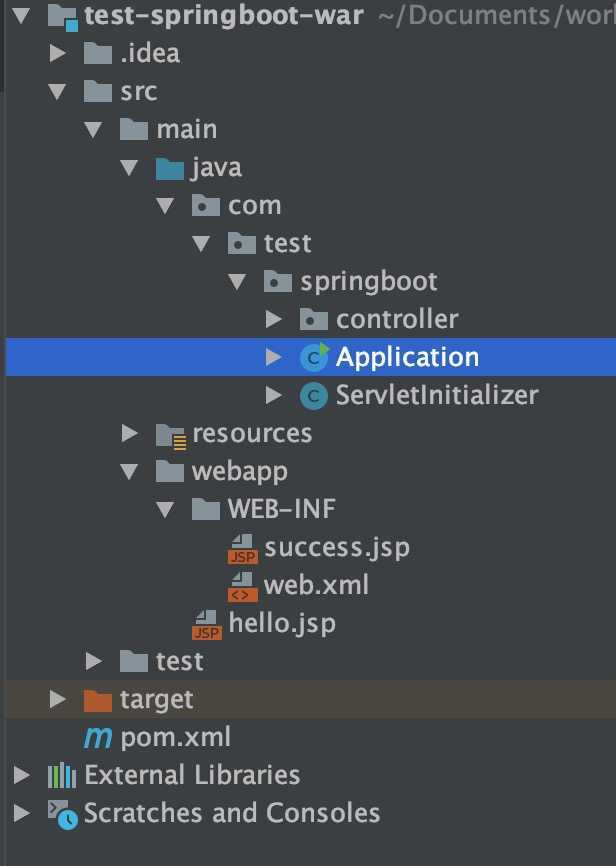
Task: Click the Maven pom.xml icon
Action: click(x=98, y=737)
